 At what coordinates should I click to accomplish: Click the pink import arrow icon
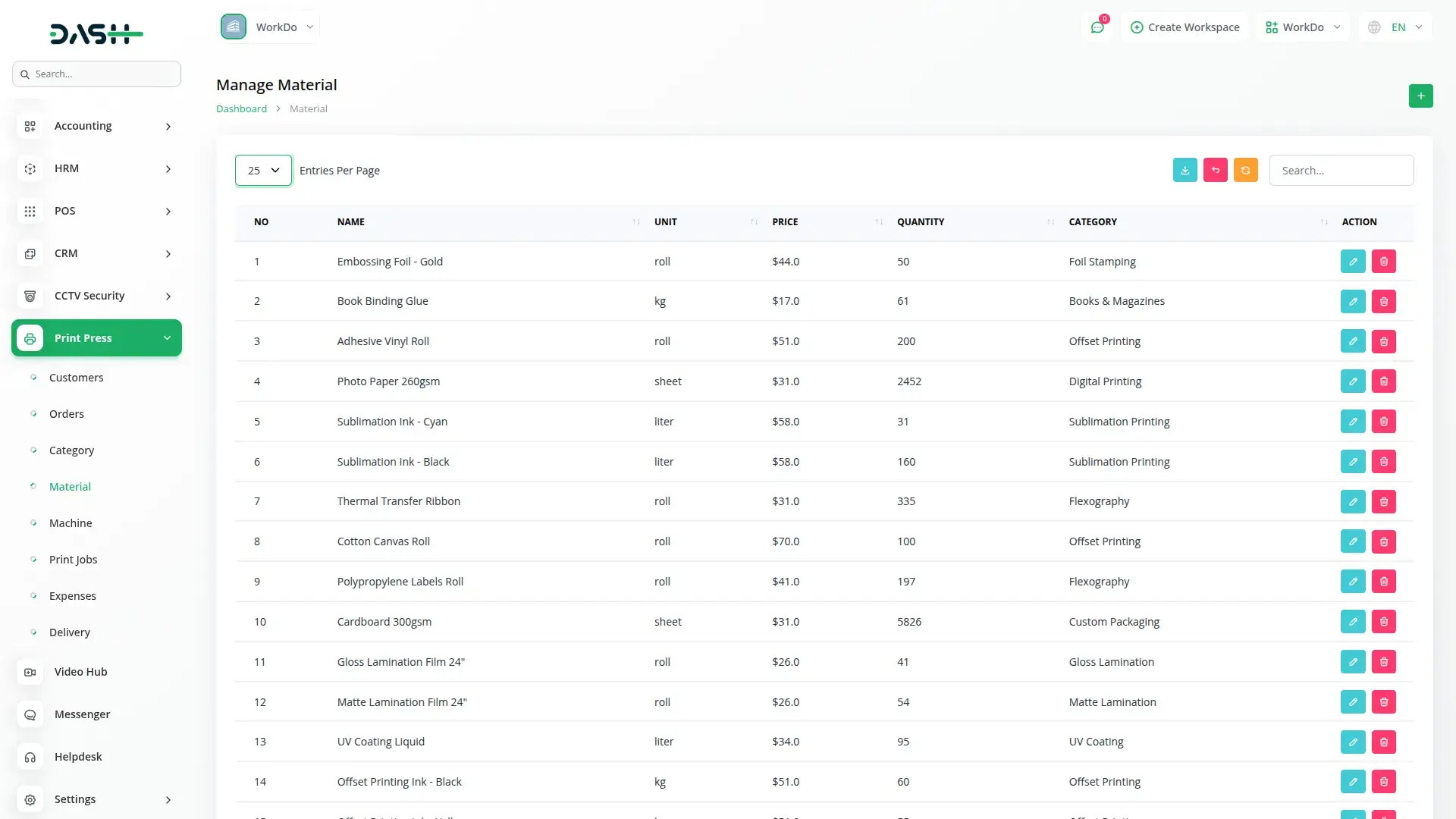pyautogui.click(x=1215, y=171)
